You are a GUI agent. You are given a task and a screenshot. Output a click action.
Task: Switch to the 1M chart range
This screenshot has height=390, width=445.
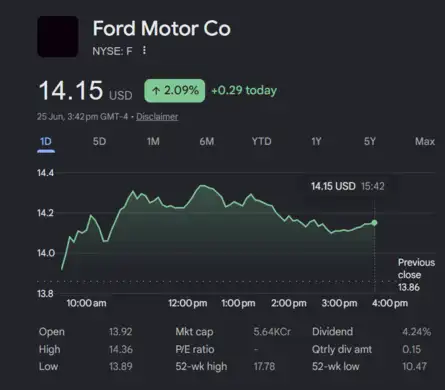153,142
